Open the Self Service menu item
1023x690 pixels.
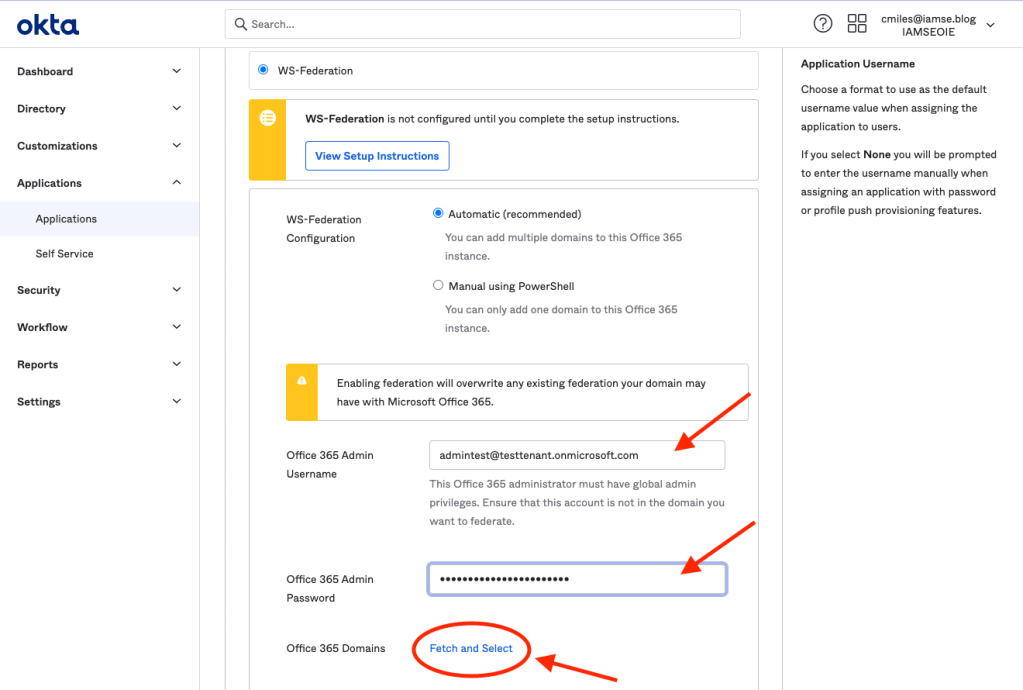pos(64,254)
